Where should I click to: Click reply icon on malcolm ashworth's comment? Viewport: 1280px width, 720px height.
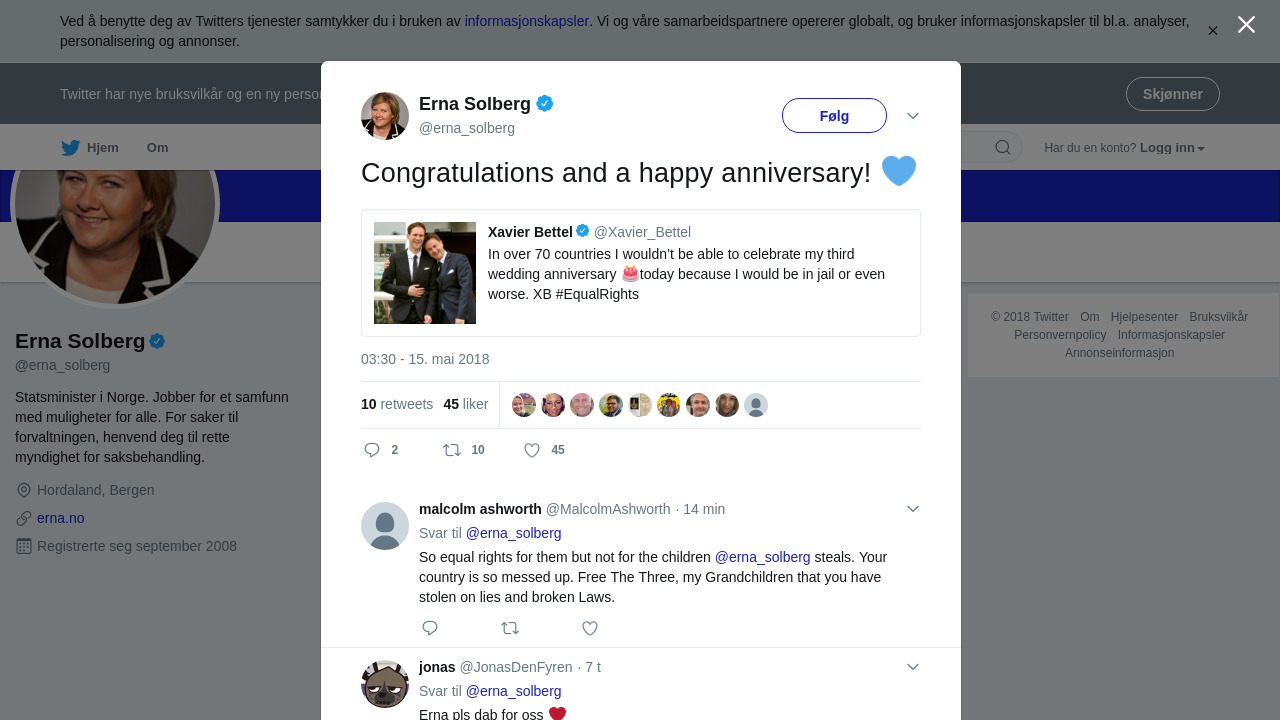430,628
